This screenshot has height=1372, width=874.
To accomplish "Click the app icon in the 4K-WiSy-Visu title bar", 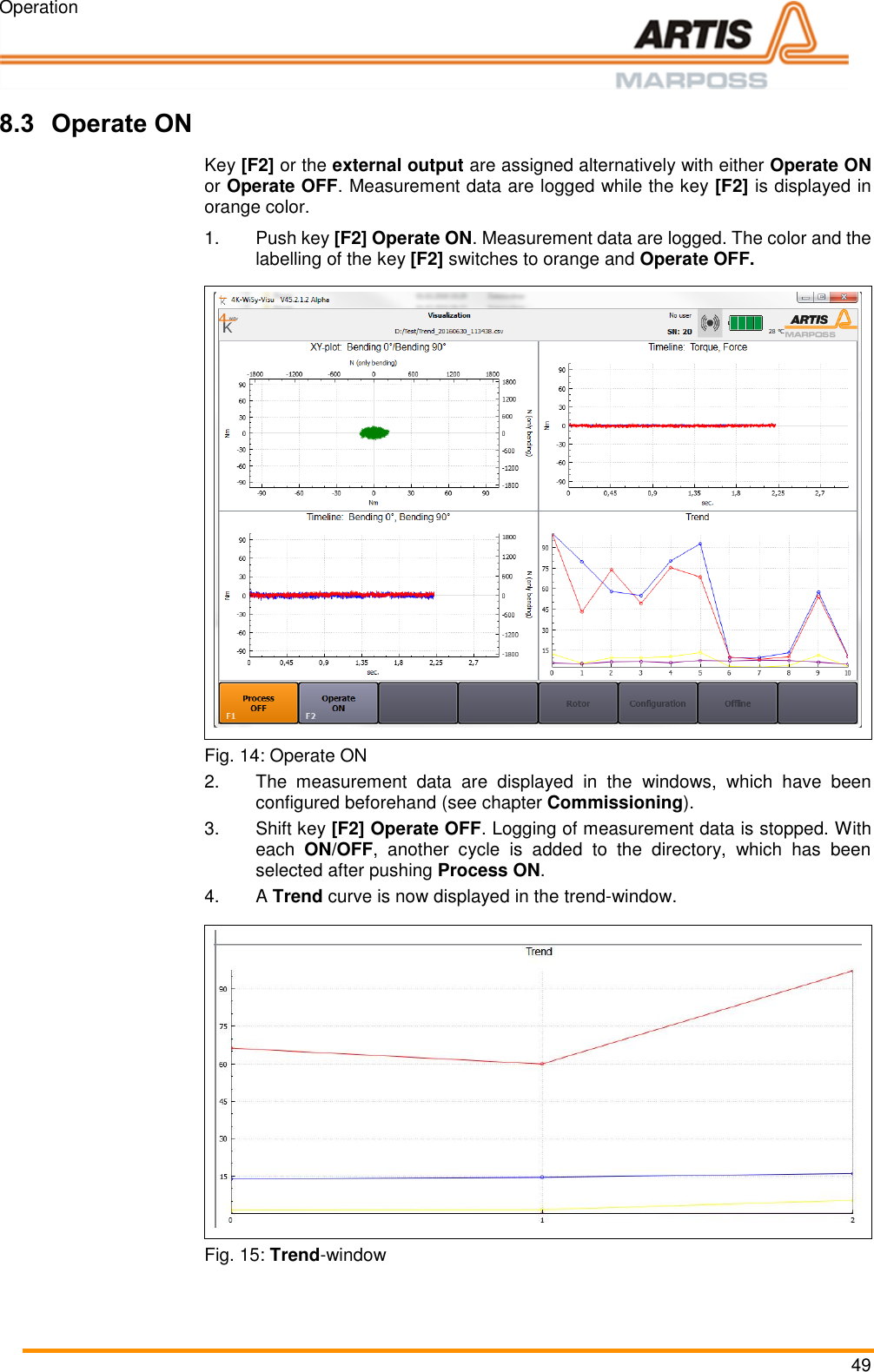I will tap(222, 300).
